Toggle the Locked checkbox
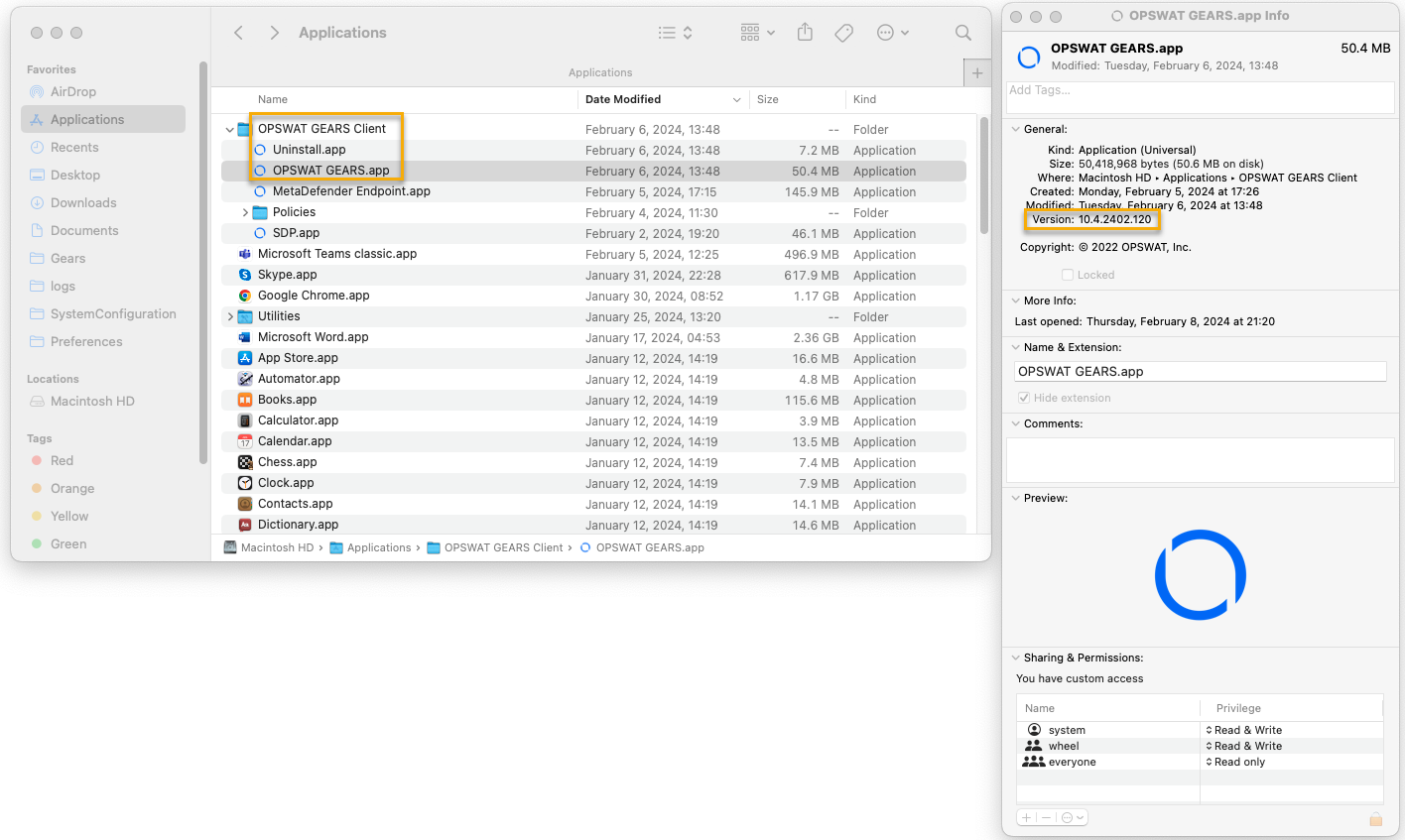Image resolution: width=1405 pixels, height=840 pixels. point(1068,275)
